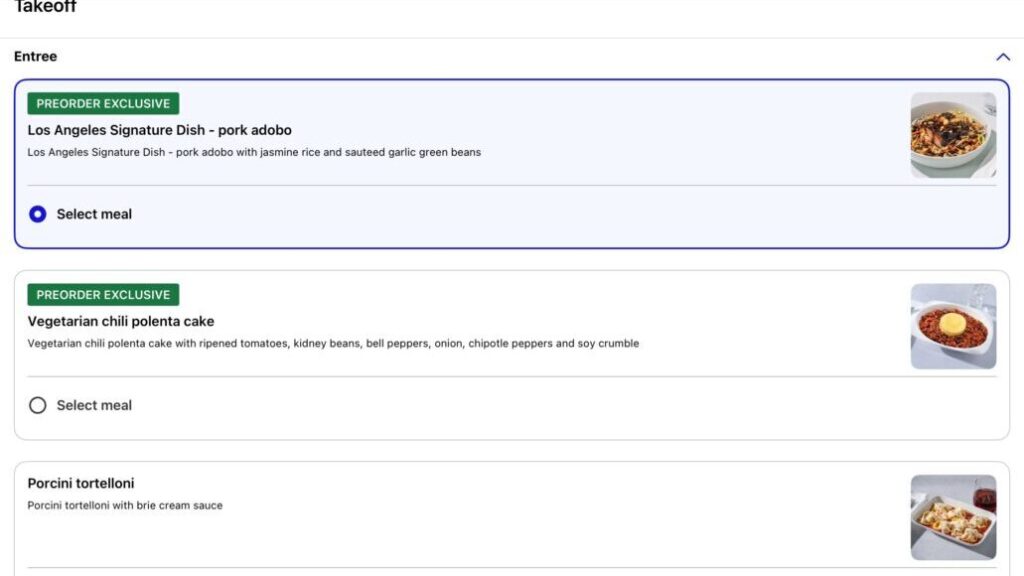The image size is (1024, 576).
Task: Click the 'Select meal' label under vegetarian chili
Action: 94,405
